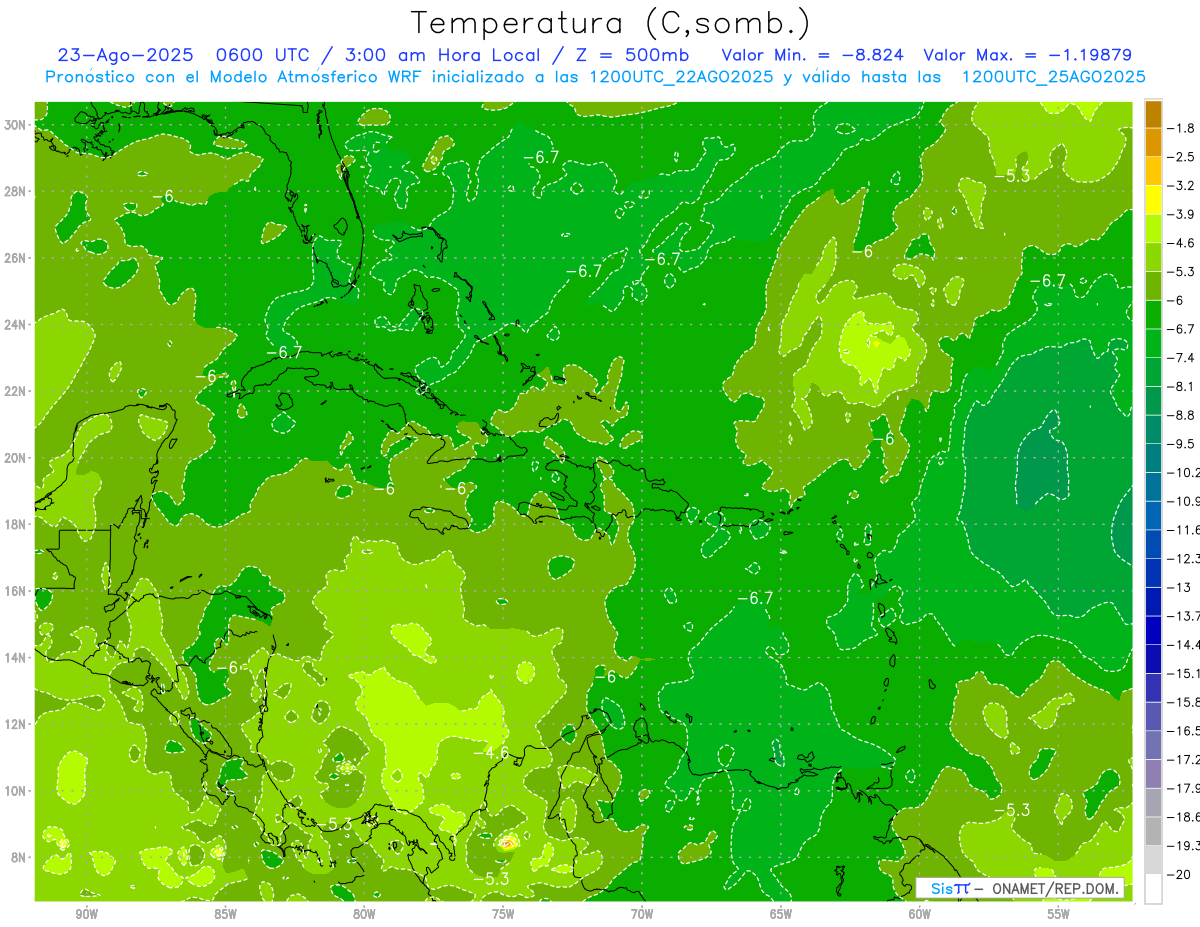The image size is (1200, 927).
Task: Click the 90W longitude axis label
Action: tap(87, 915)
